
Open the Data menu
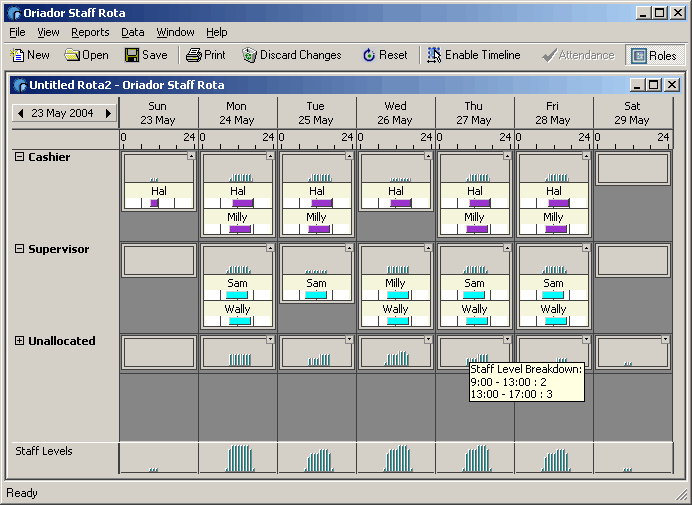click(133, 32)
